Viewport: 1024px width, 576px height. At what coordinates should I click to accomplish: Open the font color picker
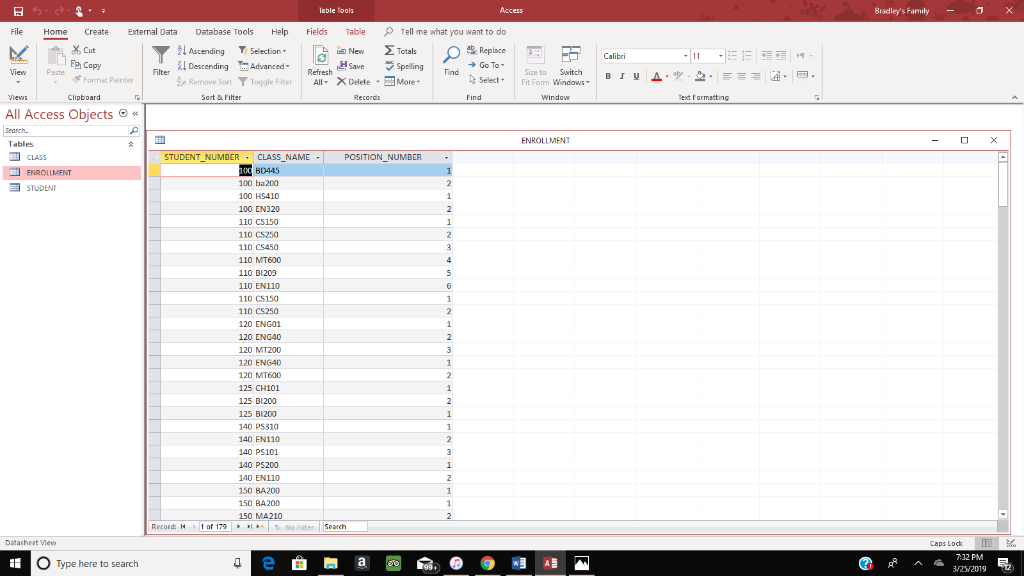(657, 75)
